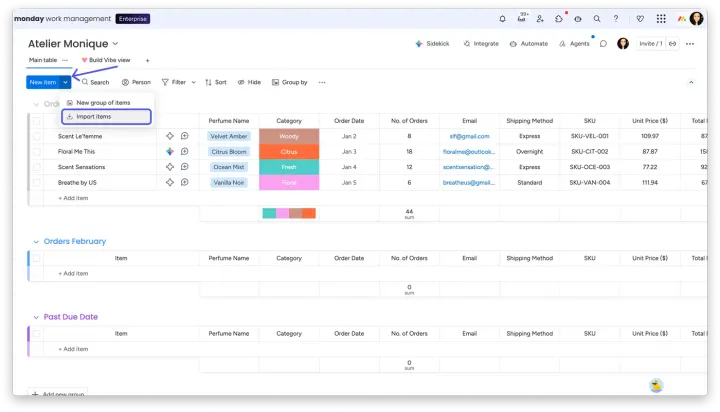720x412 pixels.
Task: Select all items in Past Due Date group
Action: click(x=37, y=334)
